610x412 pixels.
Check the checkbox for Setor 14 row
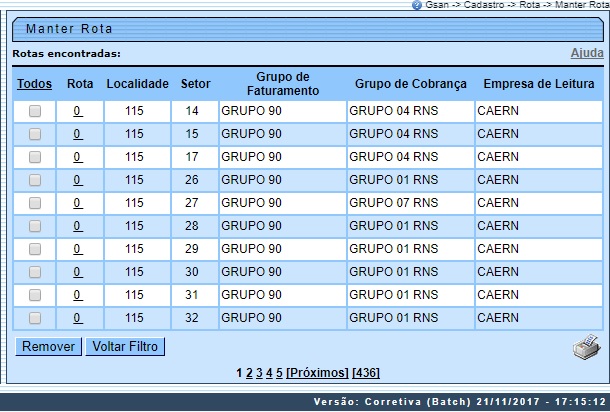pos(35,111)
